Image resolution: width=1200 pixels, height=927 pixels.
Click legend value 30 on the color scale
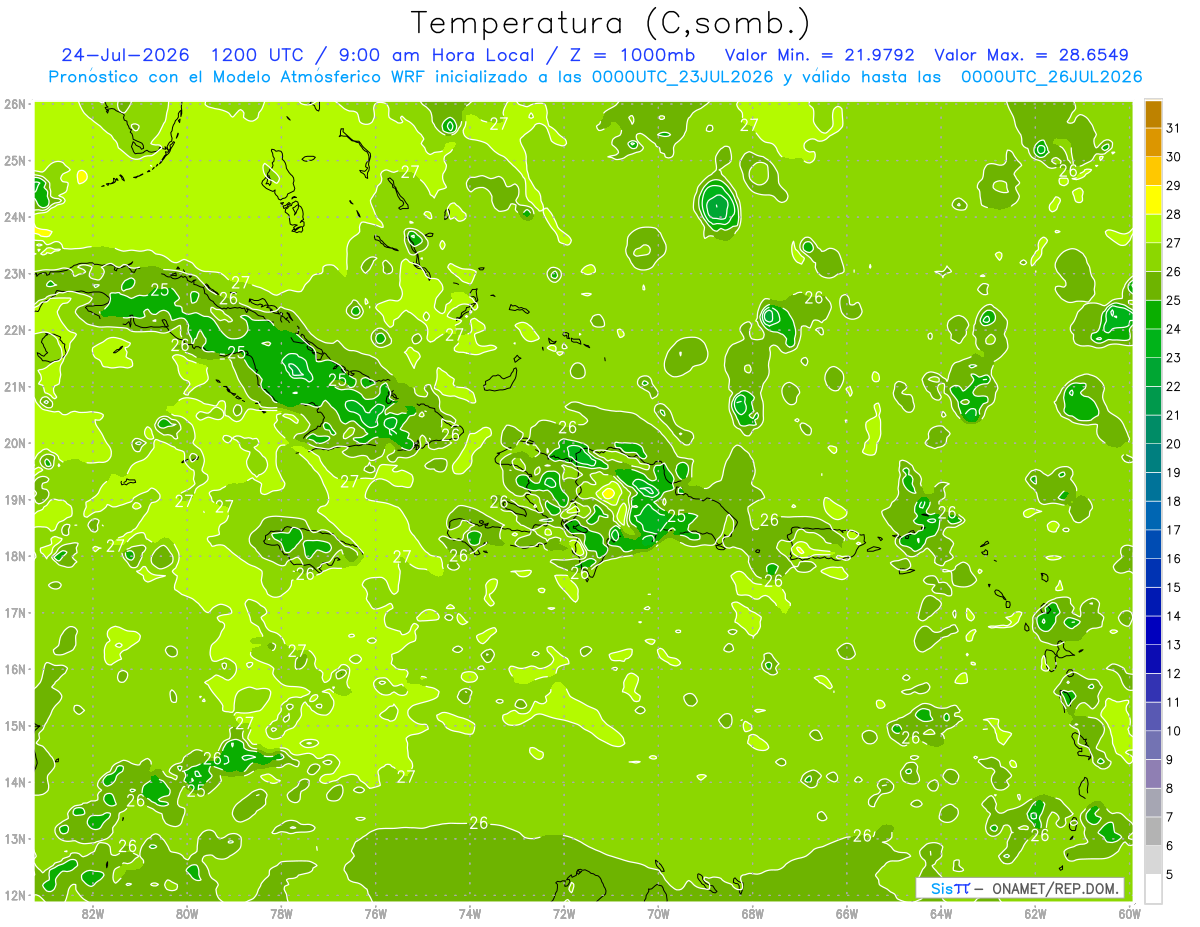[1173, 157]
